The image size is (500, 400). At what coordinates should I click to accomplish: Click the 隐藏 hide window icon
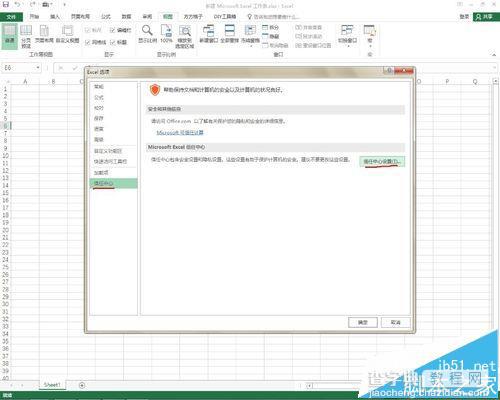(x=270, y=36)
